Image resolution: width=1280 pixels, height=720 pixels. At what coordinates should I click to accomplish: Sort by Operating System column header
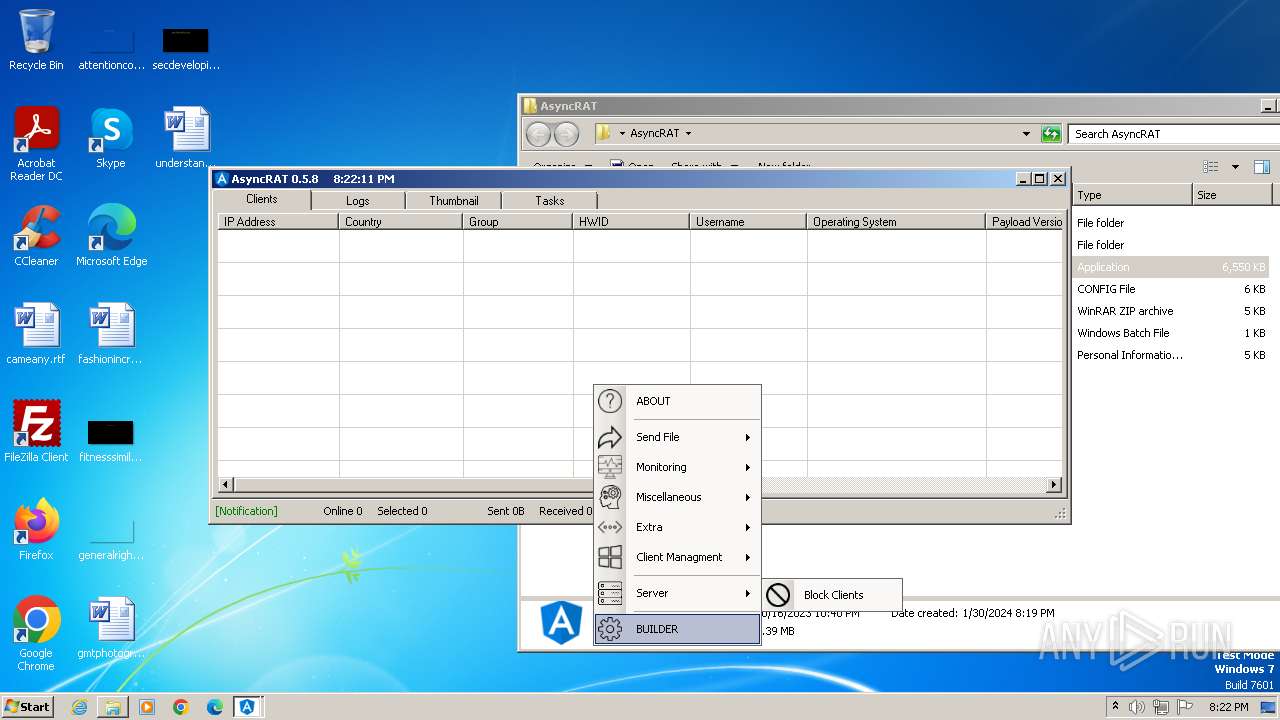point(896,222)
